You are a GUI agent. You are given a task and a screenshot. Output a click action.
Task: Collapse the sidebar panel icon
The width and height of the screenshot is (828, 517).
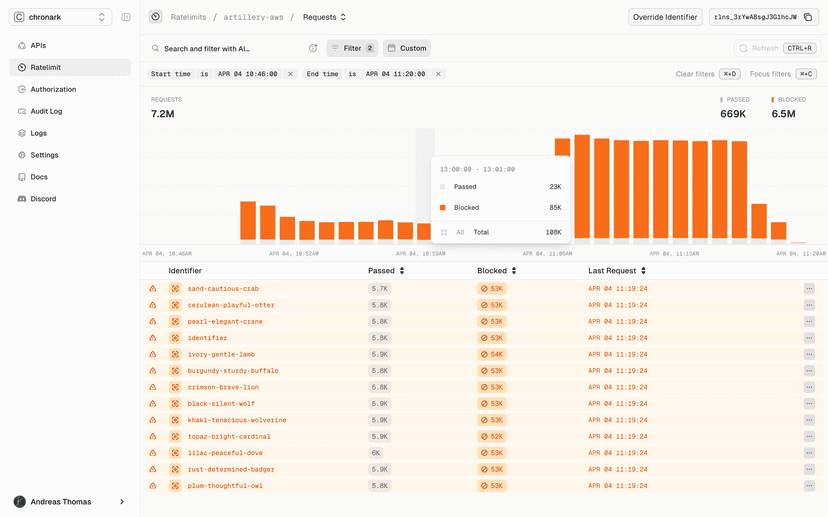(x=126, y=17)
